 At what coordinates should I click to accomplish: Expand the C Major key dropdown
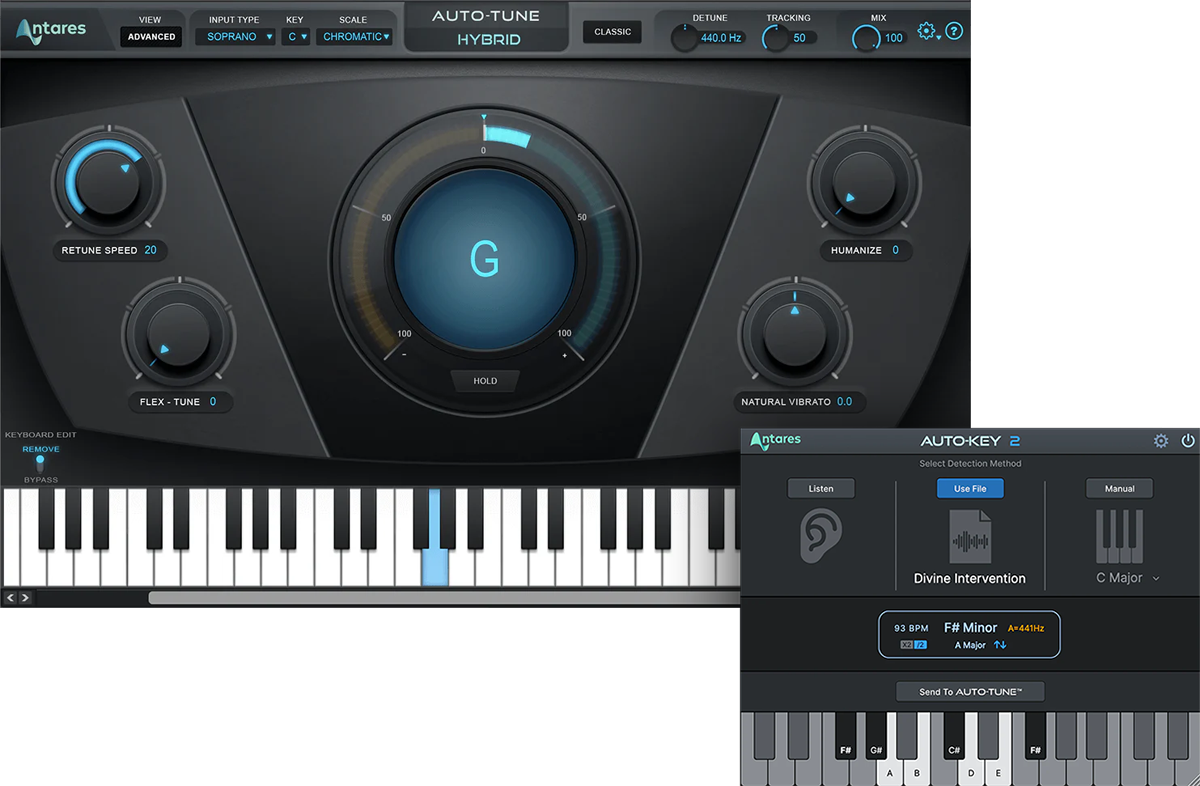click(1127, 578)
